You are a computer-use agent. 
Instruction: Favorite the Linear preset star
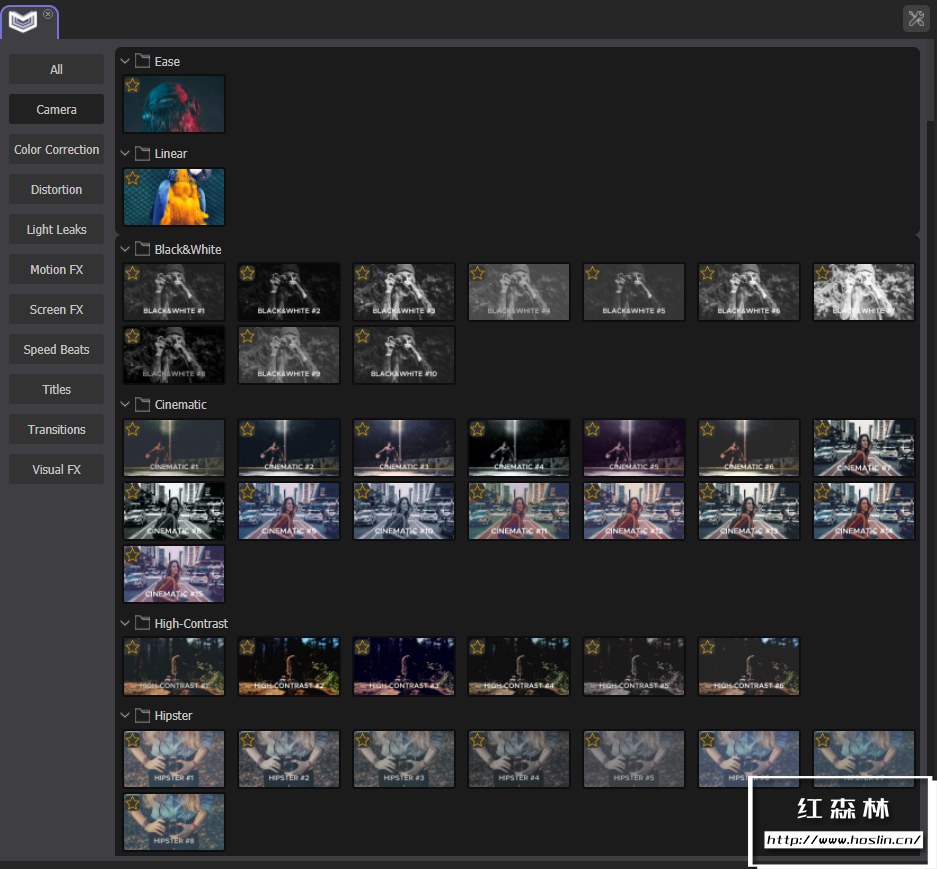[133, 178]
